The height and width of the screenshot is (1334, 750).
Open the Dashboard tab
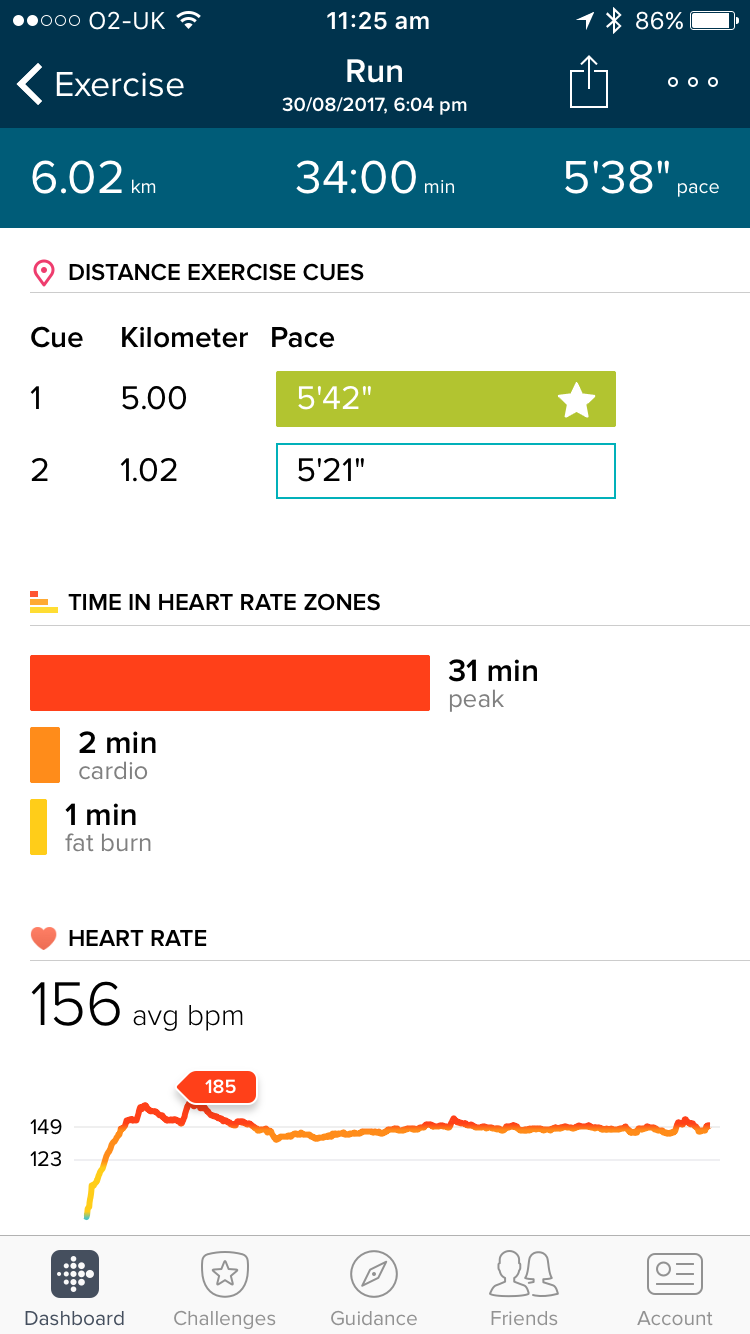[74, 1288]
